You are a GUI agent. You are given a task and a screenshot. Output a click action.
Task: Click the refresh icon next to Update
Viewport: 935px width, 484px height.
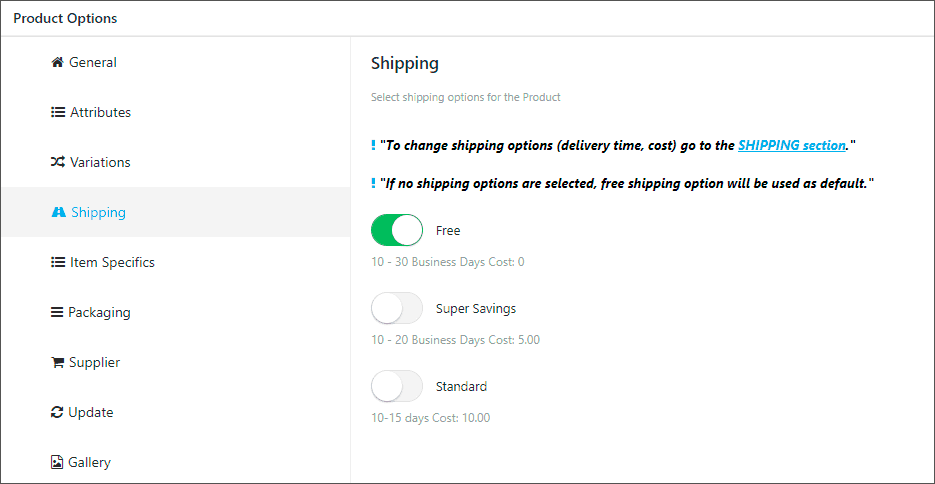[57, 412]
